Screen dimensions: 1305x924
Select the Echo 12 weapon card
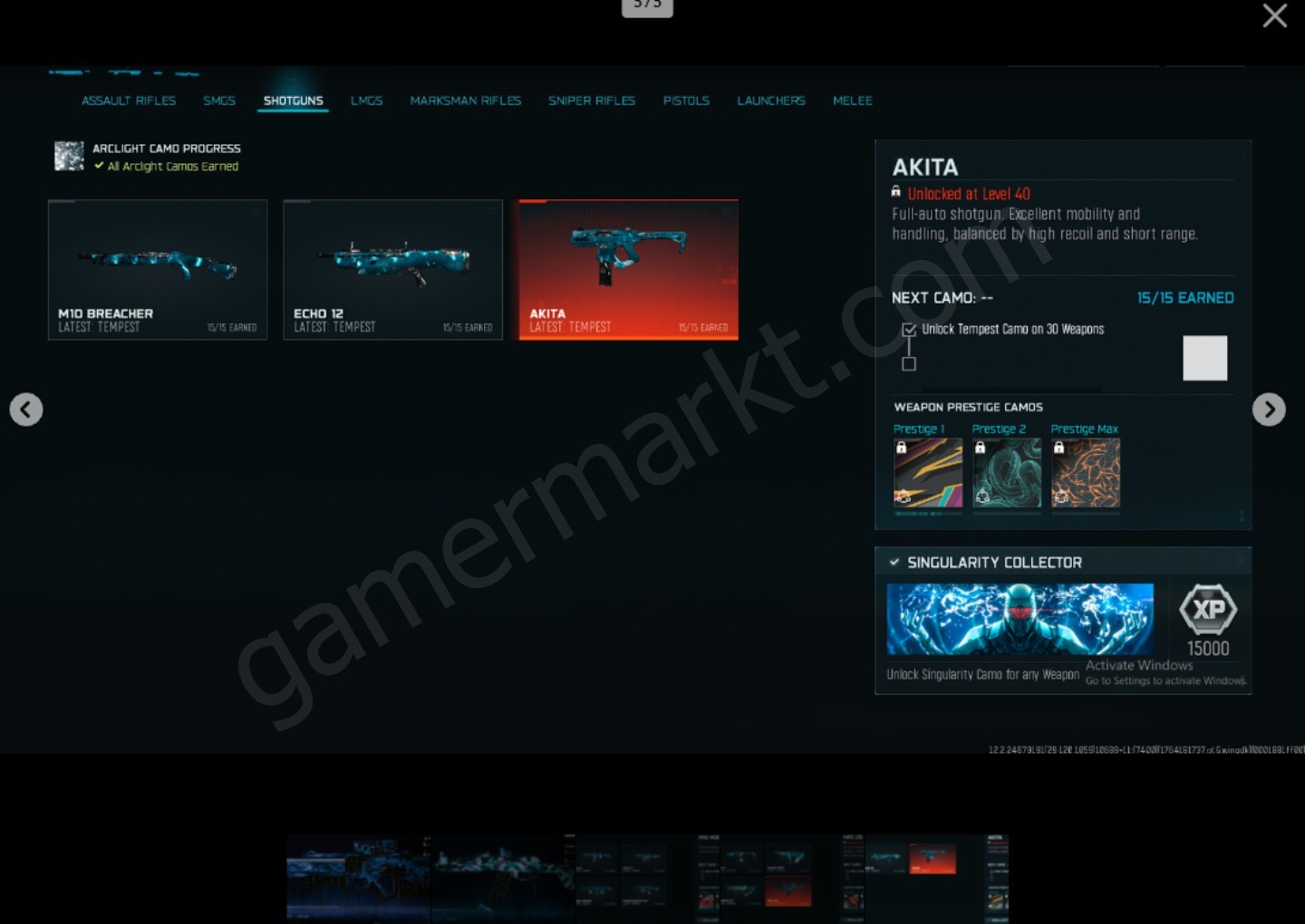[x=393, y=270]
